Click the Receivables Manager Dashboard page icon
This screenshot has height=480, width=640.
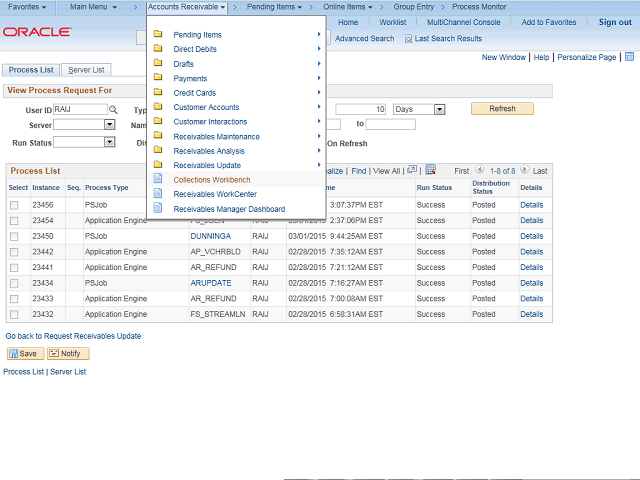click(x=157, y=209)
